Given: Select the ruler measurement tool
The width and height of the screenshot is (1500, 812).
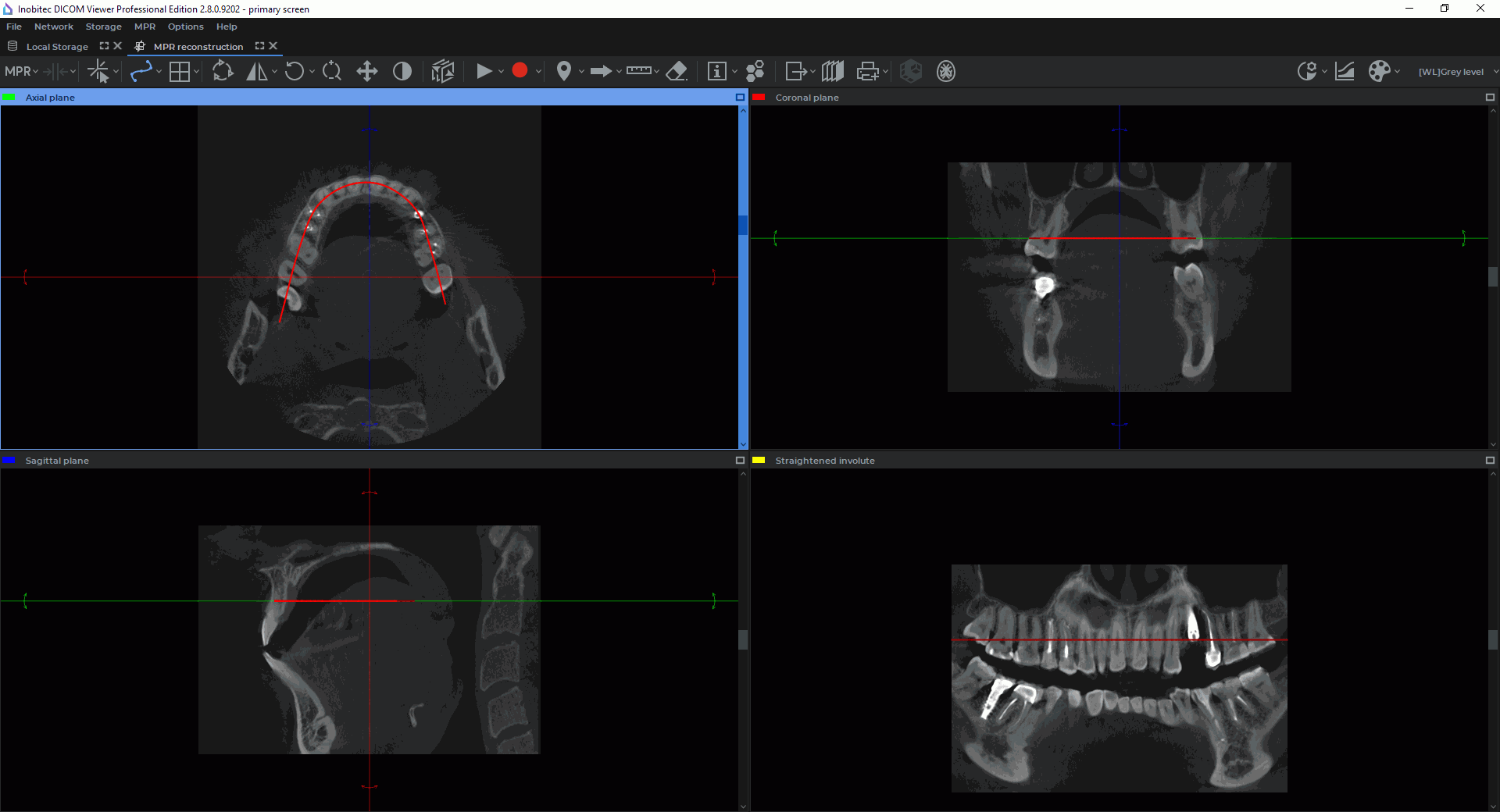Looking at the screenshot, I should 639,71.
